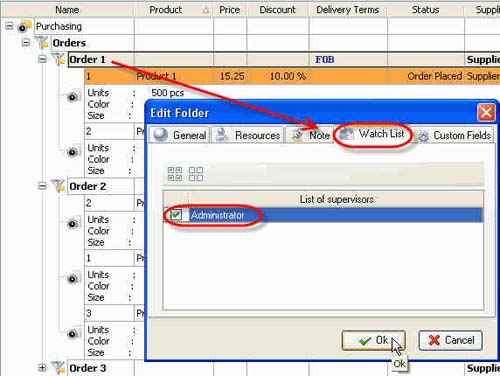Expand the Order 3 node
Screen dimensions: 500x376
[x=42, y=368]
